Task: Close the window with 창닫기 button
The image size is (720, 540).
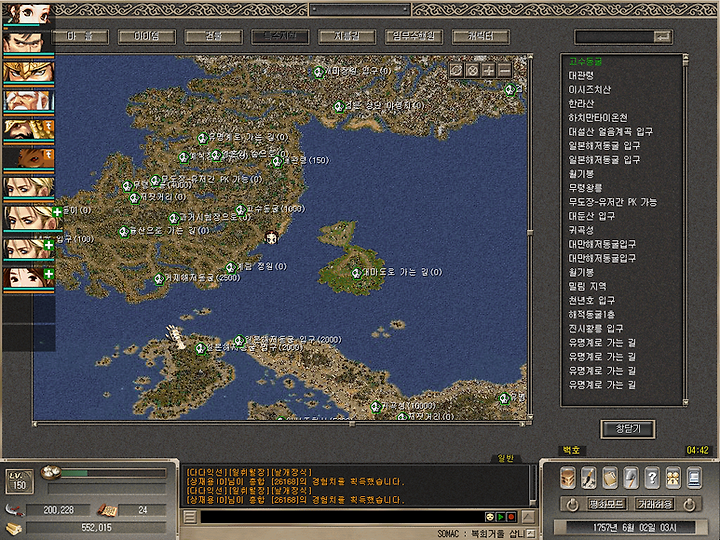Action: 628,429
